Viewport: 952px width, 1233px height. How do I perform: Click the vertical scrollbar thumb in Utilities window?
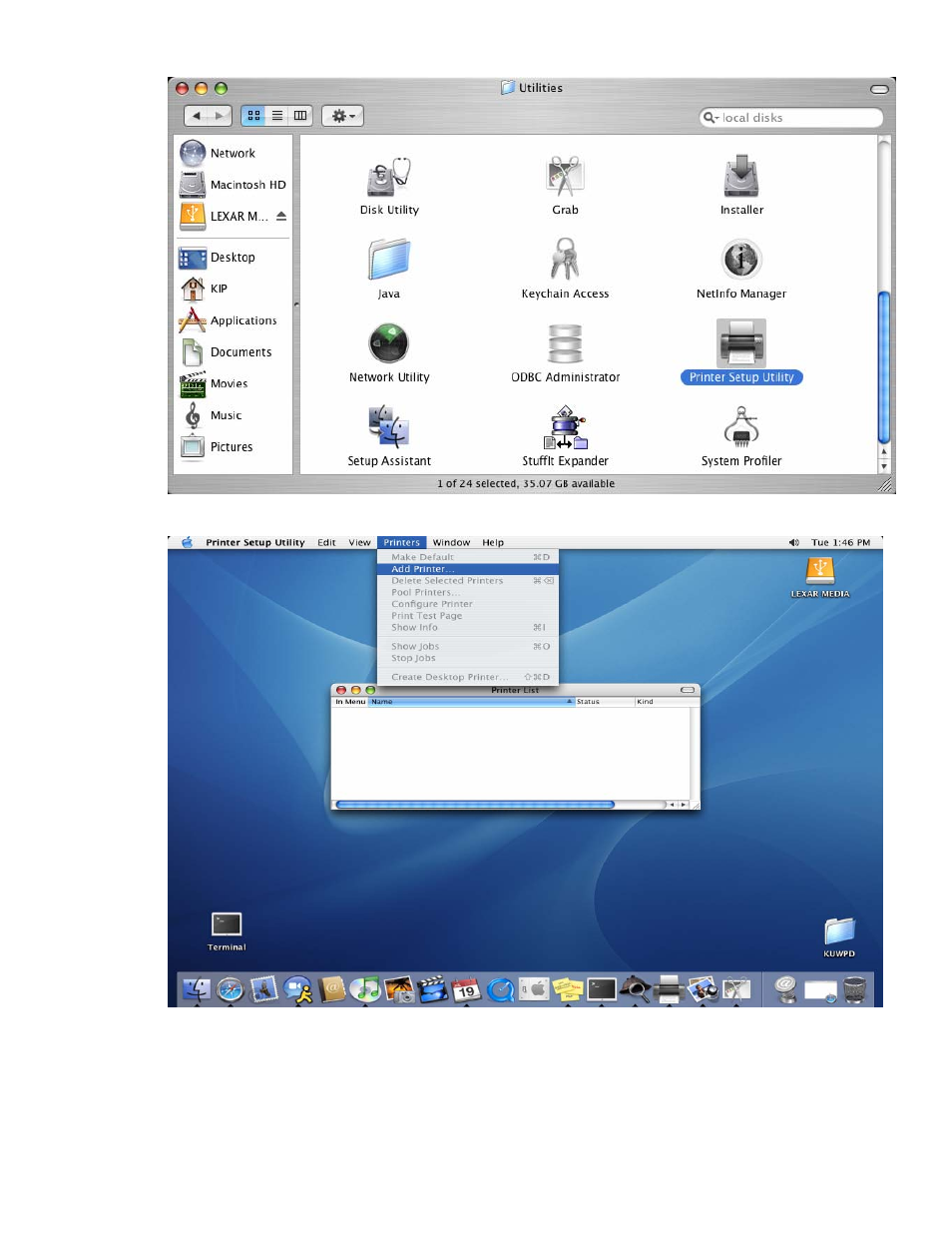883,366
